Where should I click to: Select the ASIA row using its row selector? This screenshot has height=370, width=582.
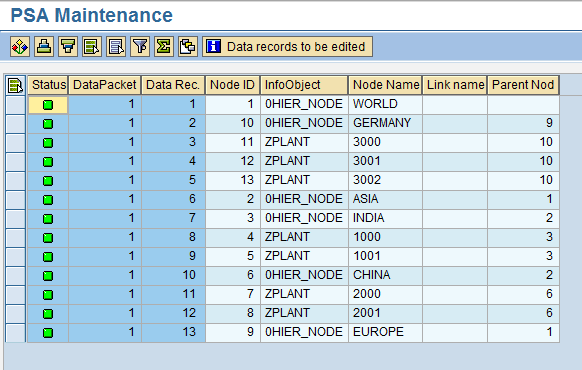coord(16,199)
